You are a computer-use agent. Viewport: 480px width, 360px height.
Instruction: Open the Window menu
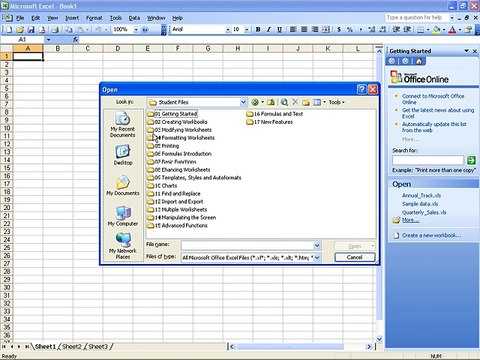156,18
